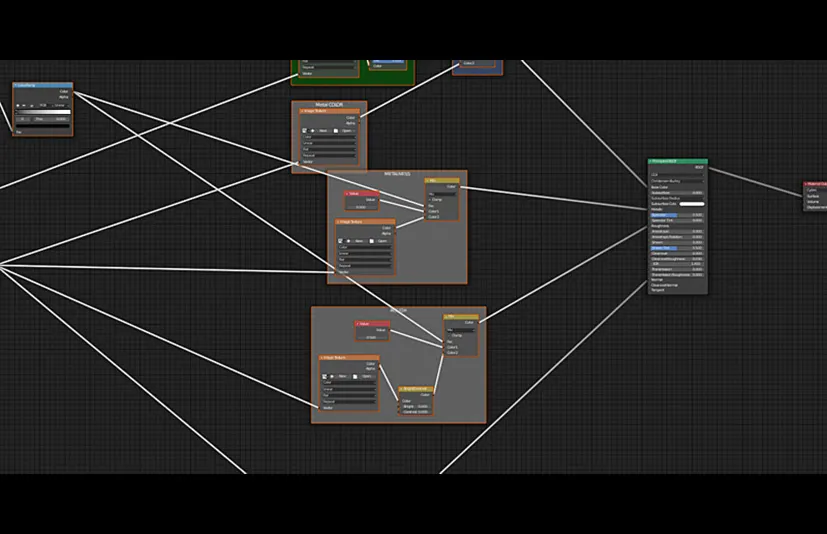Collapse the Mix node in the Bright/Contrast frame
The image size is (827, 534).
click(446, 317)
